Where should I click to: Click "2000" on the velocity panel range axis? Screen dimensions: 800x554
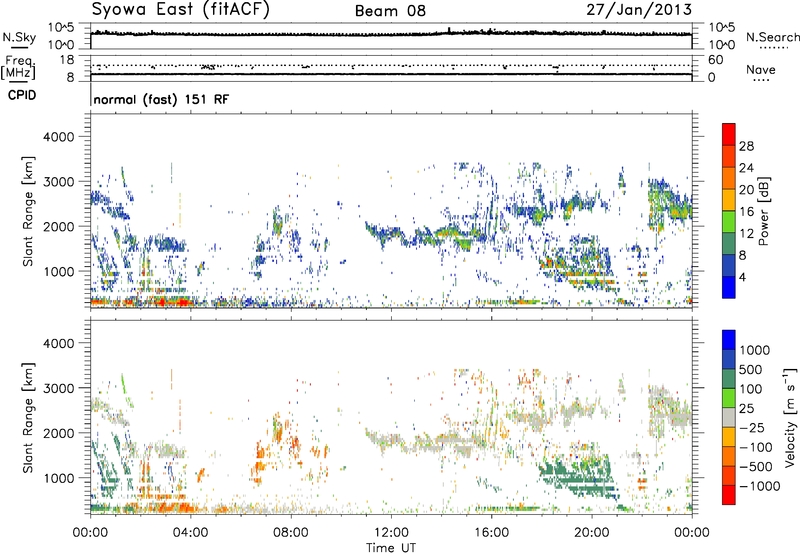coord(58,433)
